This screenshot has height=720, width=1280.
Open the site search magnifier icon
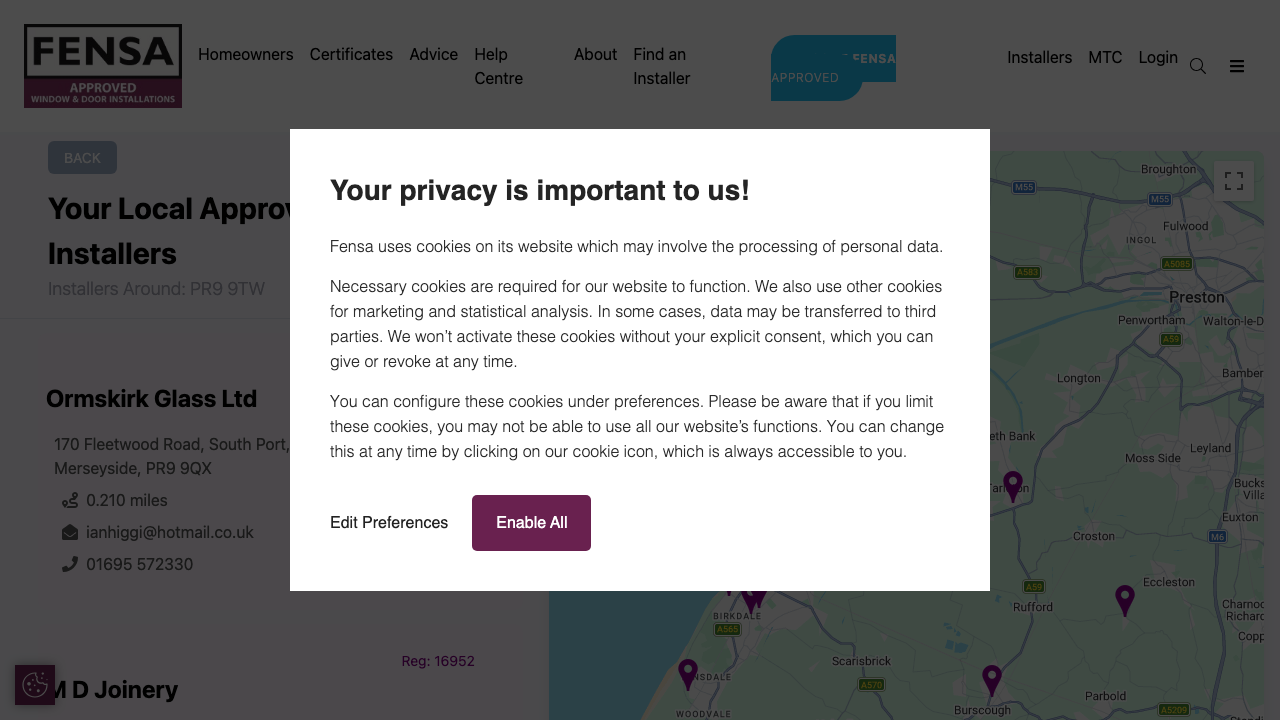[x=1197, y=66]
